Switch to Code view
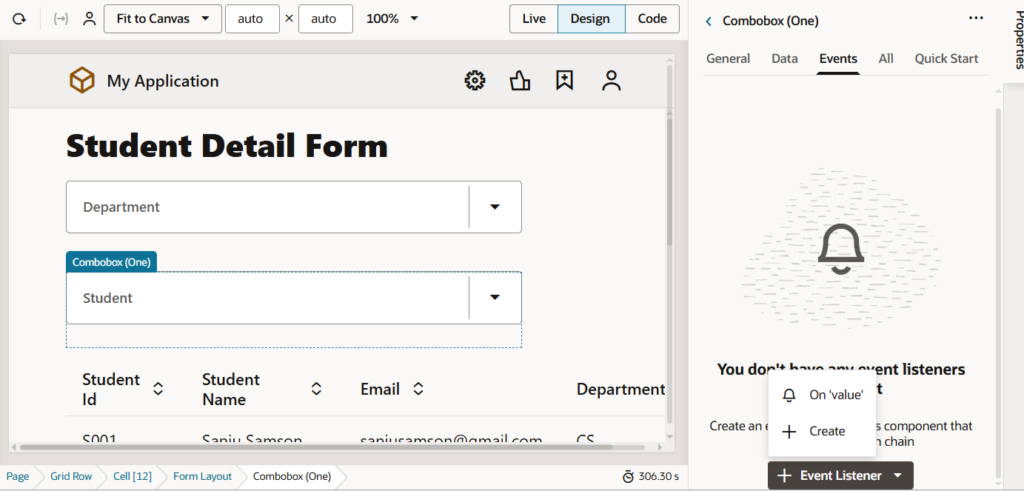Image resolution: width=1024 pixels, height=491 pixels. click(x=652, y=19)
